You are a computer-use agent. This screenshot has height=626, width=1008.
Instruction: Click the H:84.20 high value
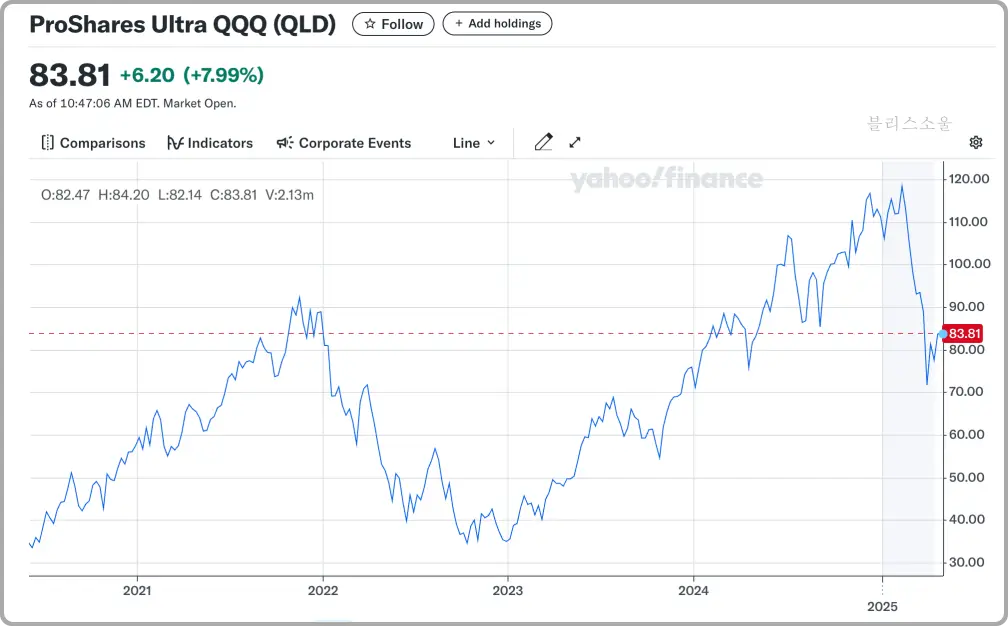point(123,195)
